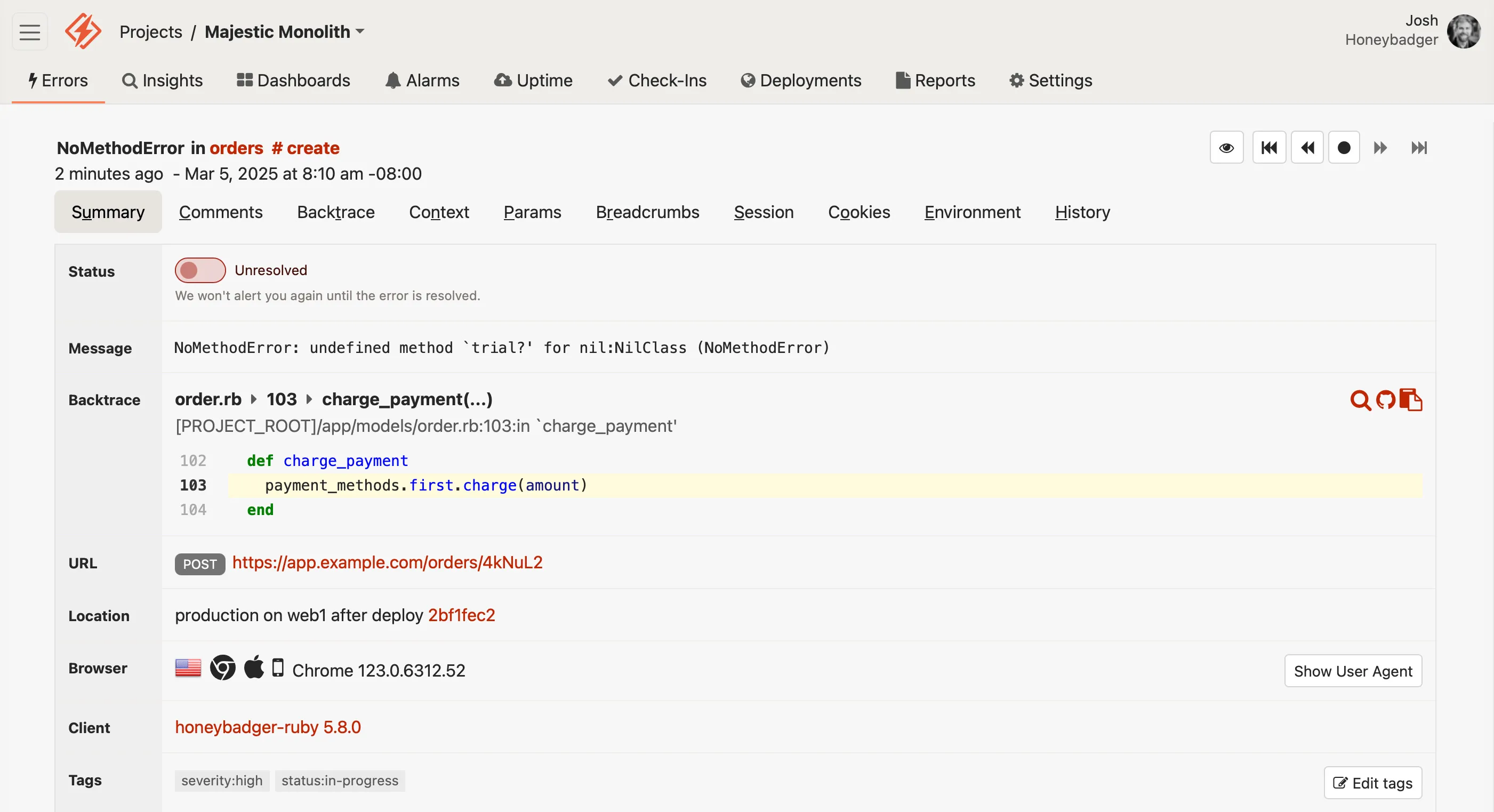Click the eye watch icon for this error
This screenshot has width=1494, height=812.
click(1226, 147)
